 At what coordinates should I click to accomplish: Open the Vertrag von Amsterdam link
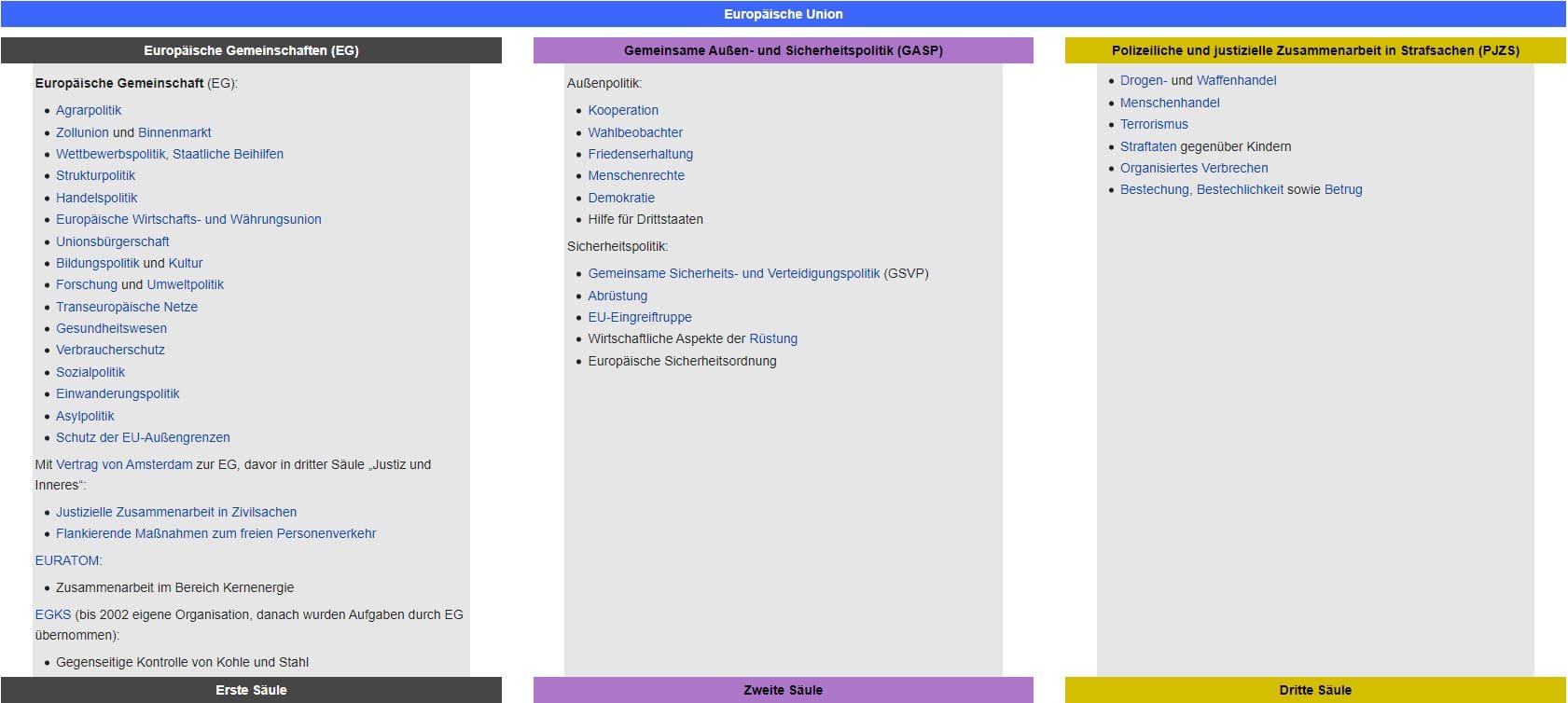[x=124, y=464]
